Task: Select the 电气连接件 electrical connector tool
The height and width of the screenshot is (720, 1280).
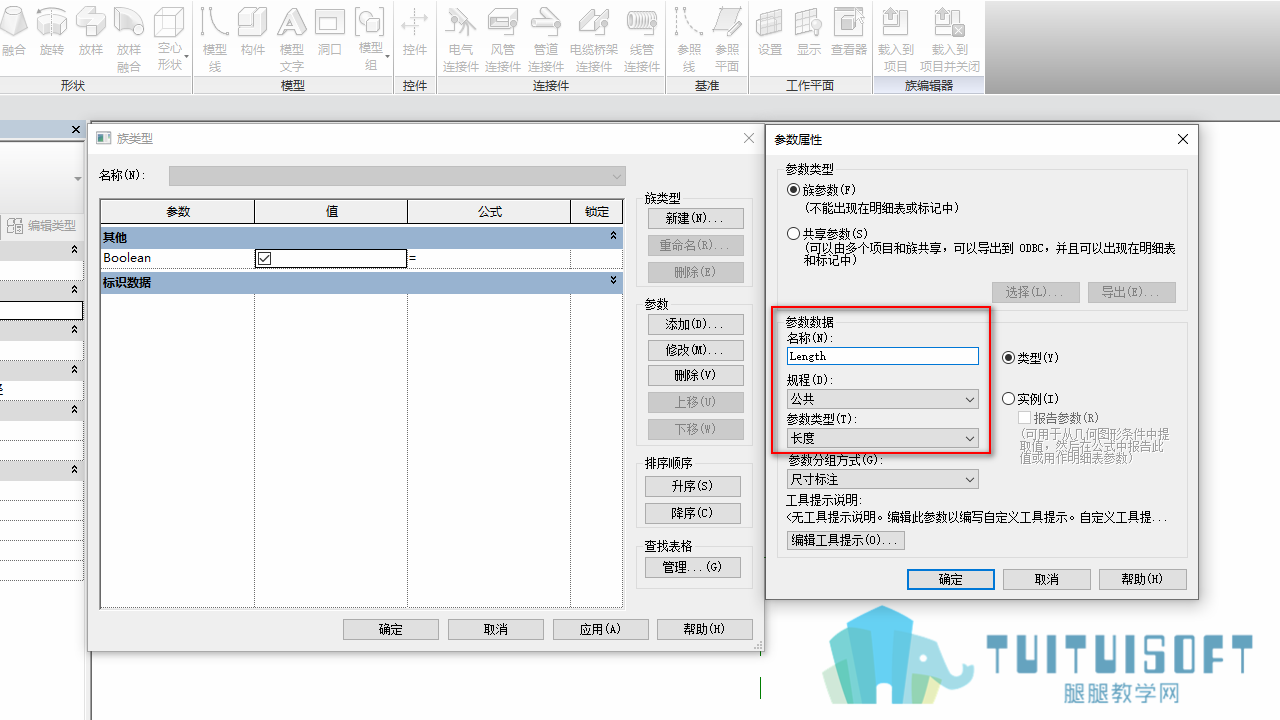Action: point(461,39)
